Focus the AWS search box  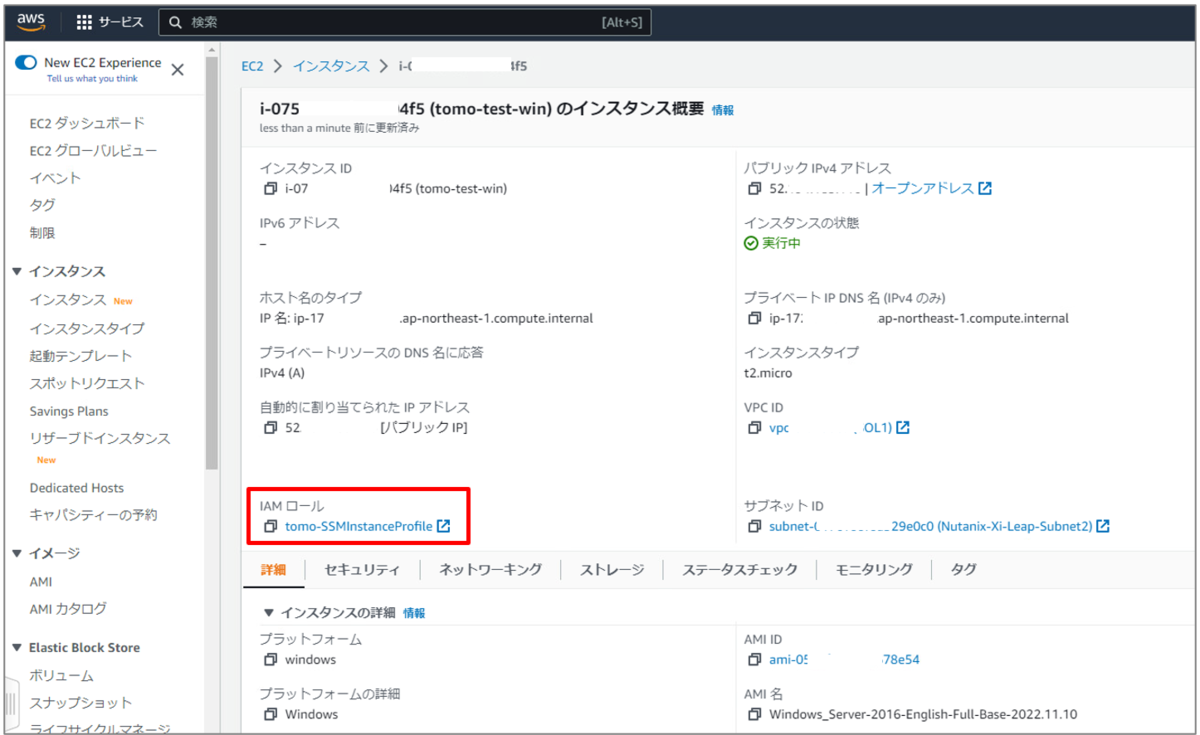[x=406, y=22]
